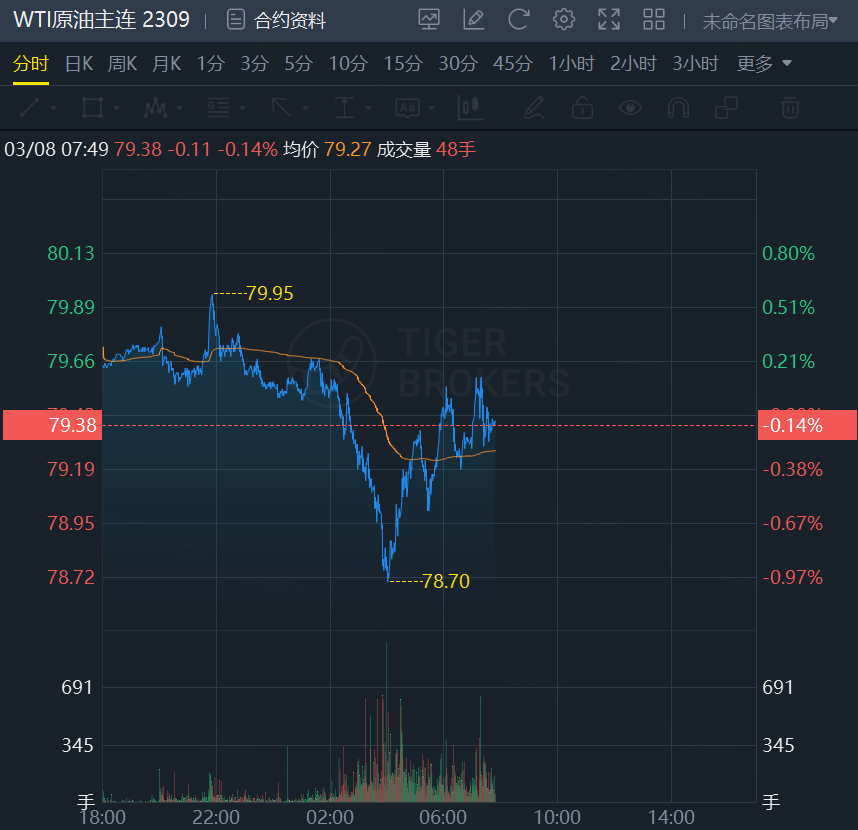This screenshot has width=858, height=830.
Task: Switch to 日K timeframe tab
Action: click(x=79, y=64)
